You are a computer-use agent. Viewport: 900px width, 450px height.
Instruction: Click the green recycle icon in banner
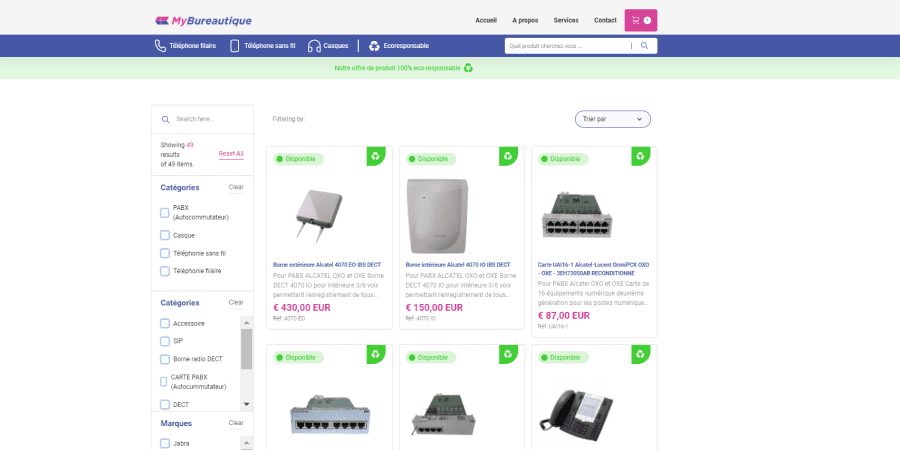[468, 68]
